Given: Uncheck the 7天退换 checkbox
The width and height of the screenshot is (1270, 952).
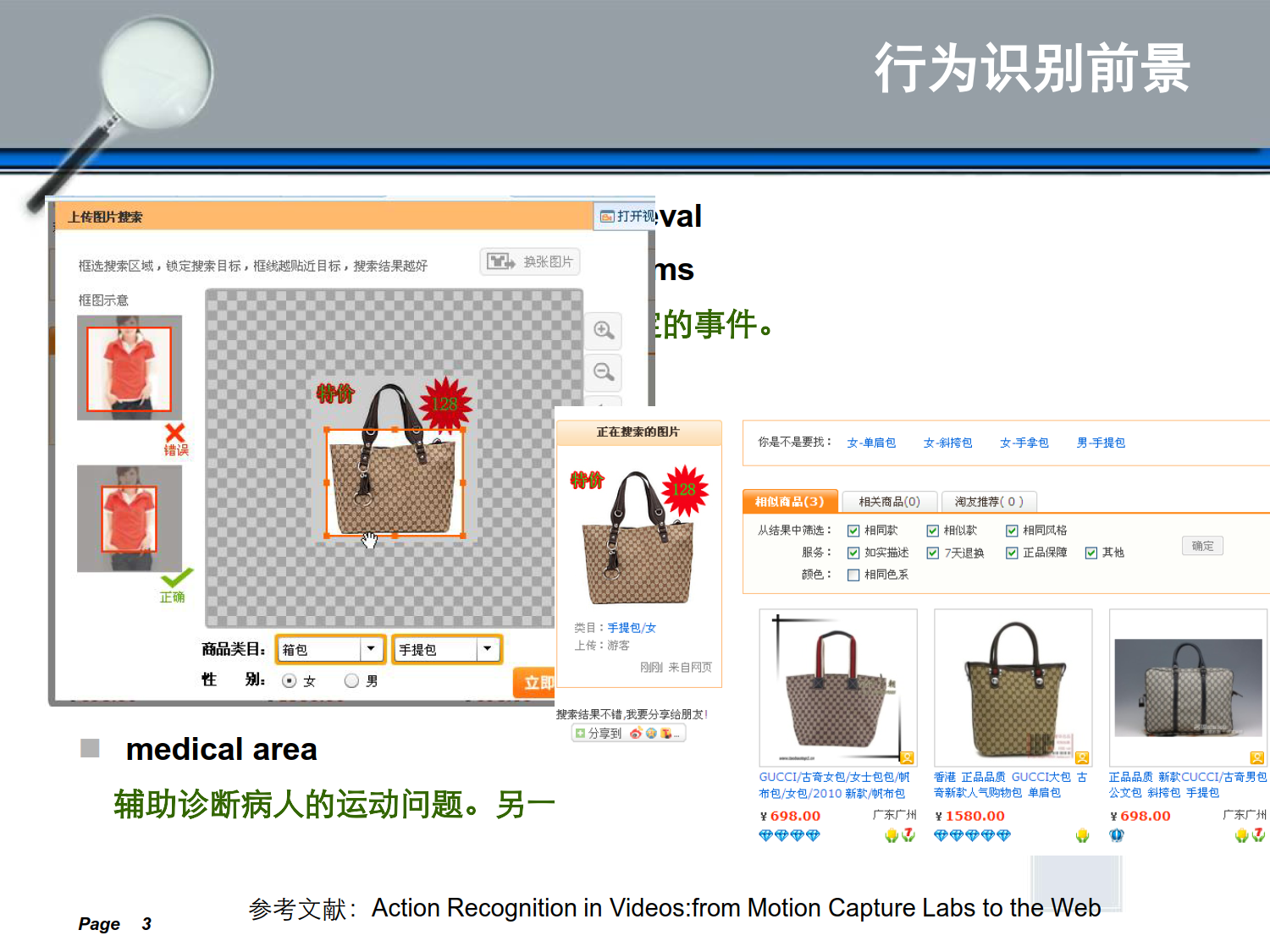Looking at the screenshot, I should tap(933, 553).
